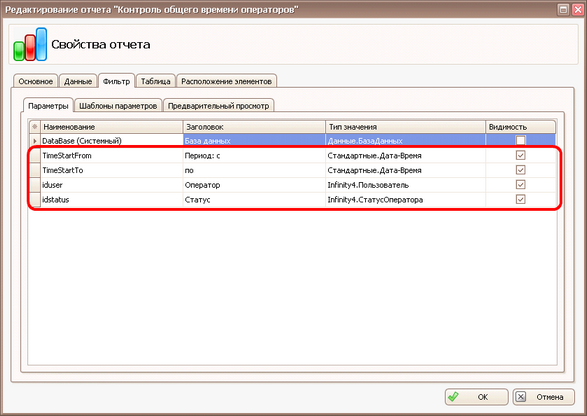Click the База данных header cell
This screenshot has height=416, width=587.
click(x=254, y=141)
